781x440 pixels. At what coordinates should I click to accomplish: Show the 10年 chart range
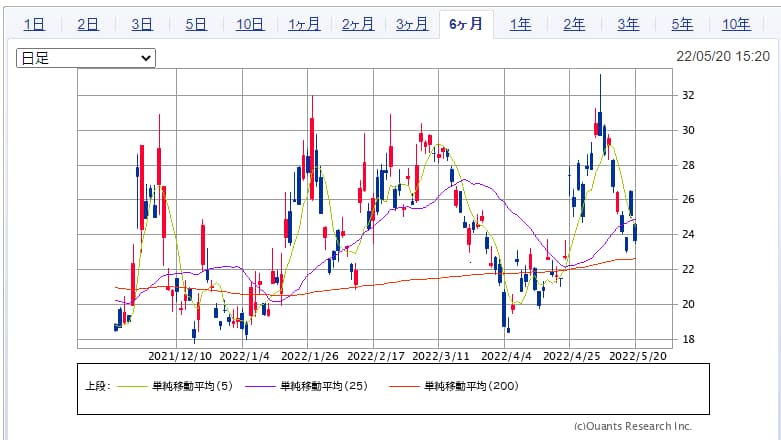736,24
